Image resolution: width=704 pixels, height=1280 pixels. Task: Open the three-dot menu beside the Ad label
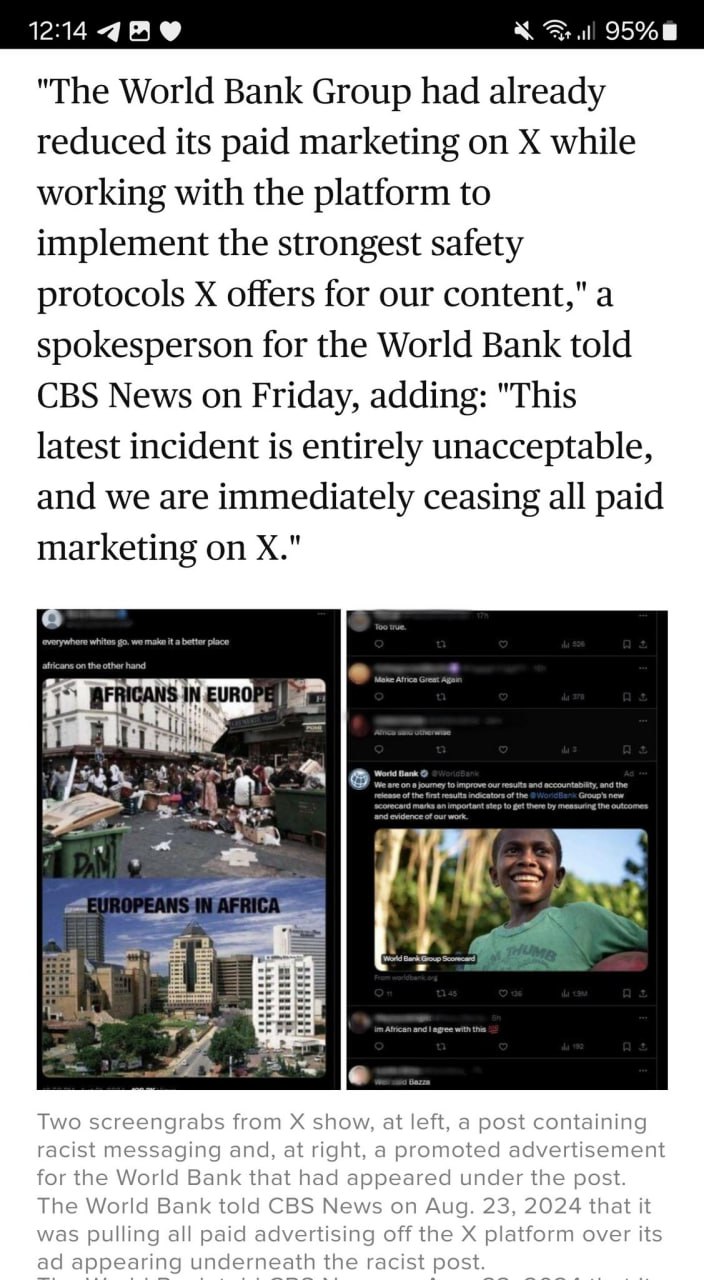(645, 773)
